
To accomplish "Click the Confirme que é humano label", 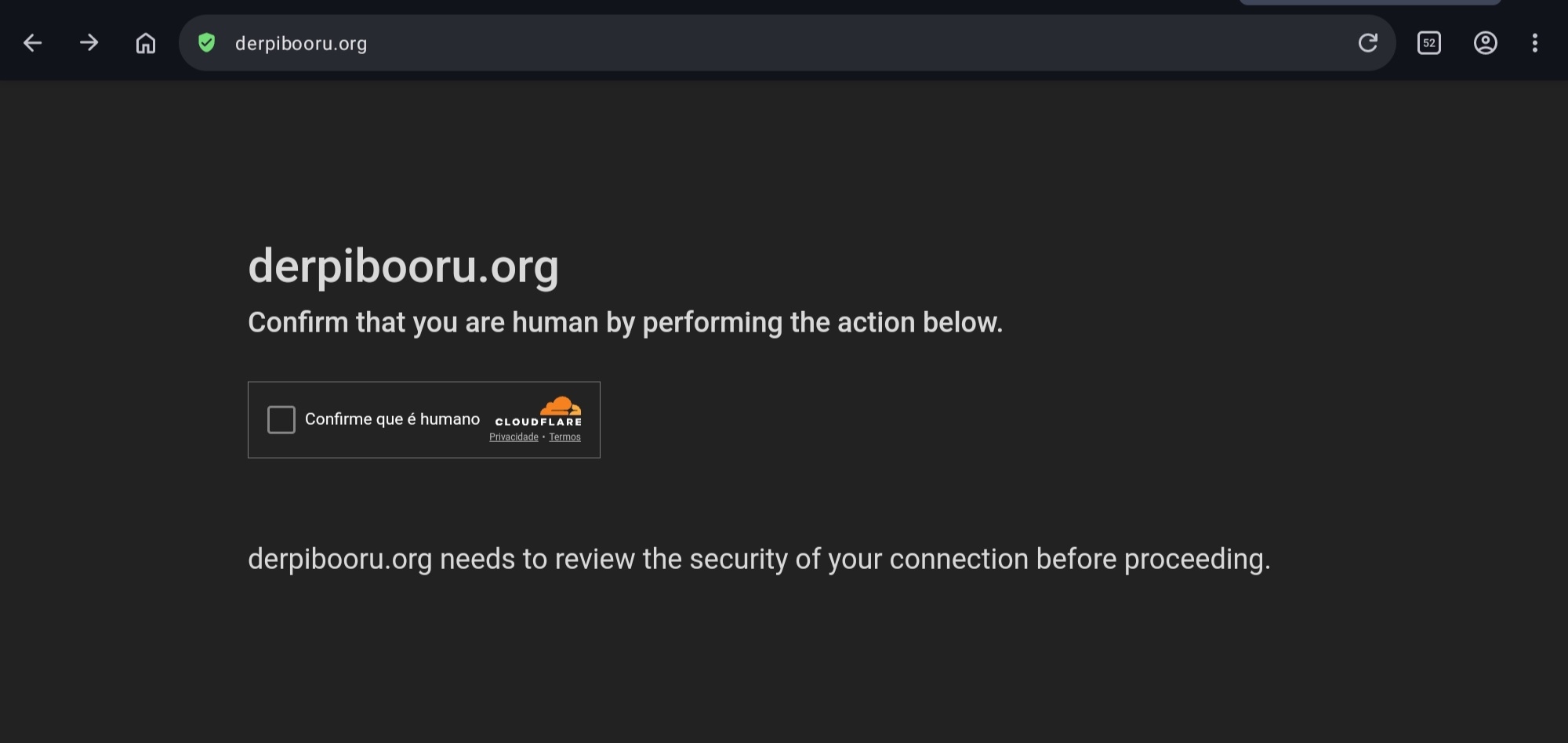I will click(392, 419).
